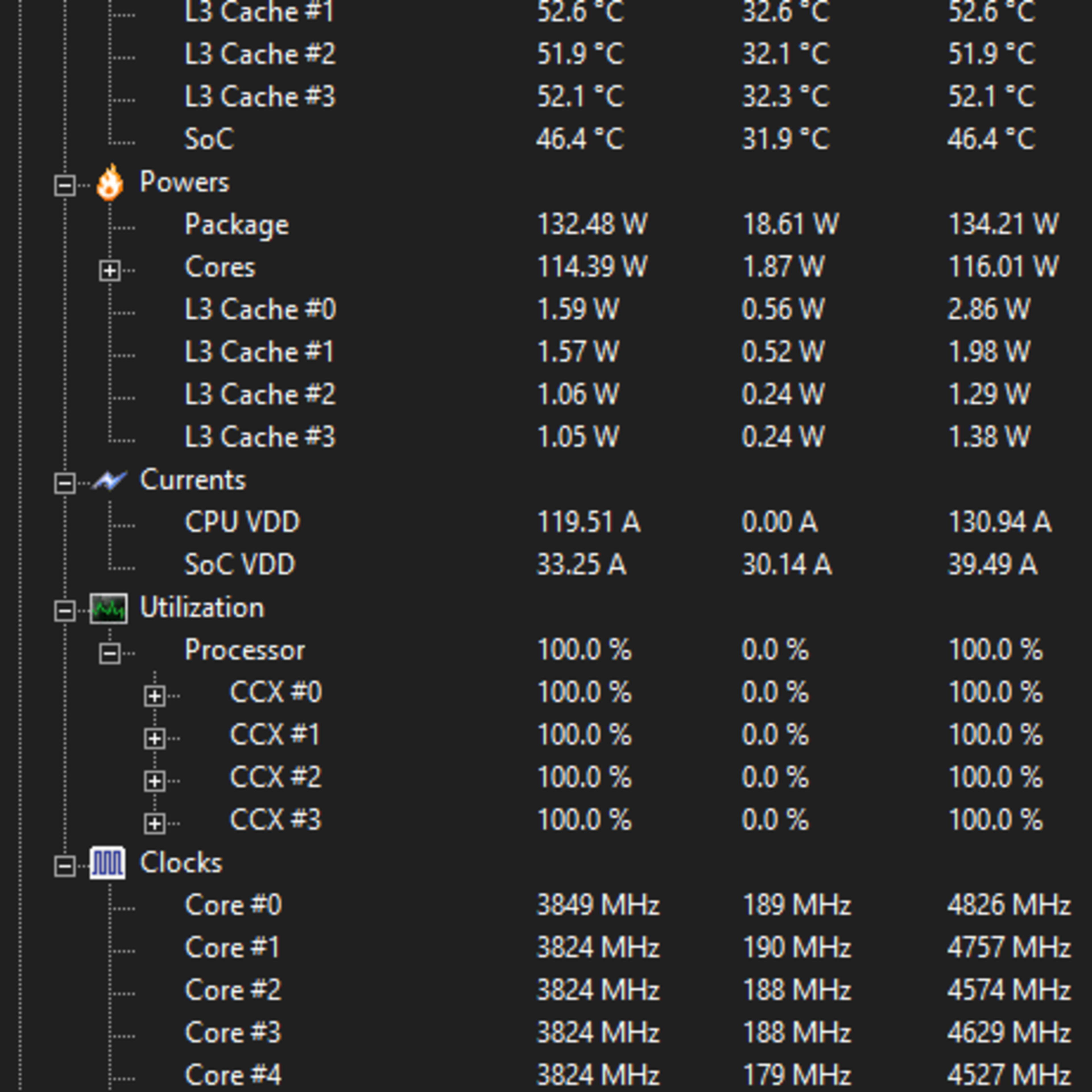The height and width of the screenshot is (1092, 1092).
Task: Click the Currents lightning icon
Action: click(110, 481)
